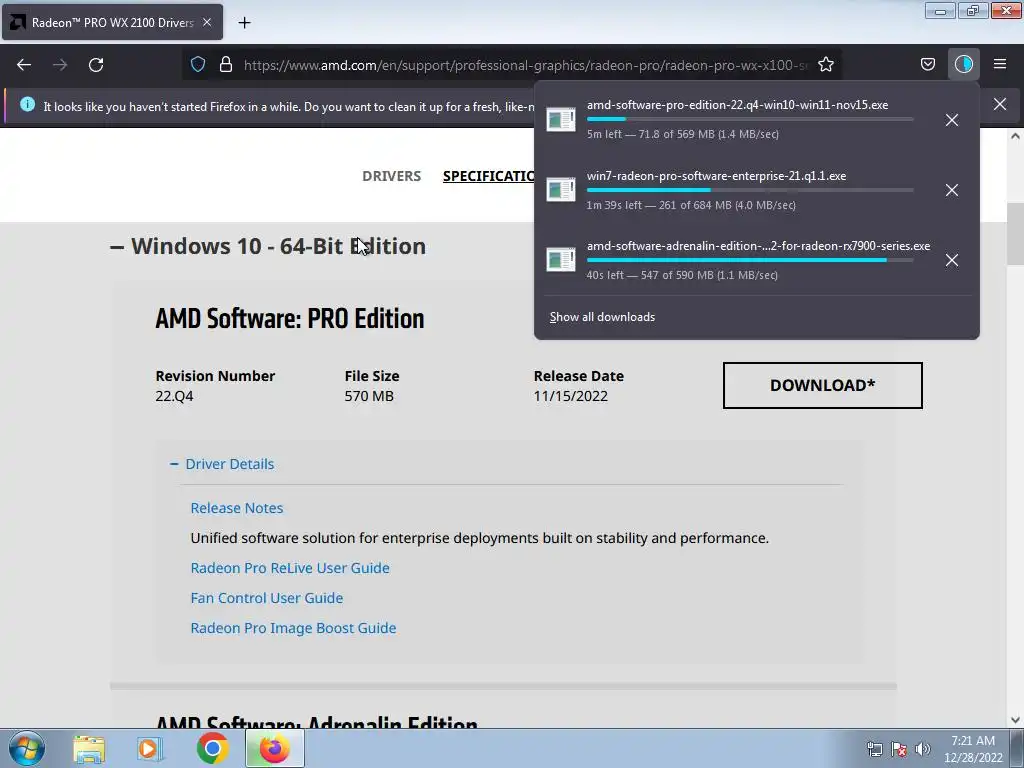Viewport: 1024px width, 768px height.
Task: Click the scrollbar up arrow
Action: tap(1015, 136)
